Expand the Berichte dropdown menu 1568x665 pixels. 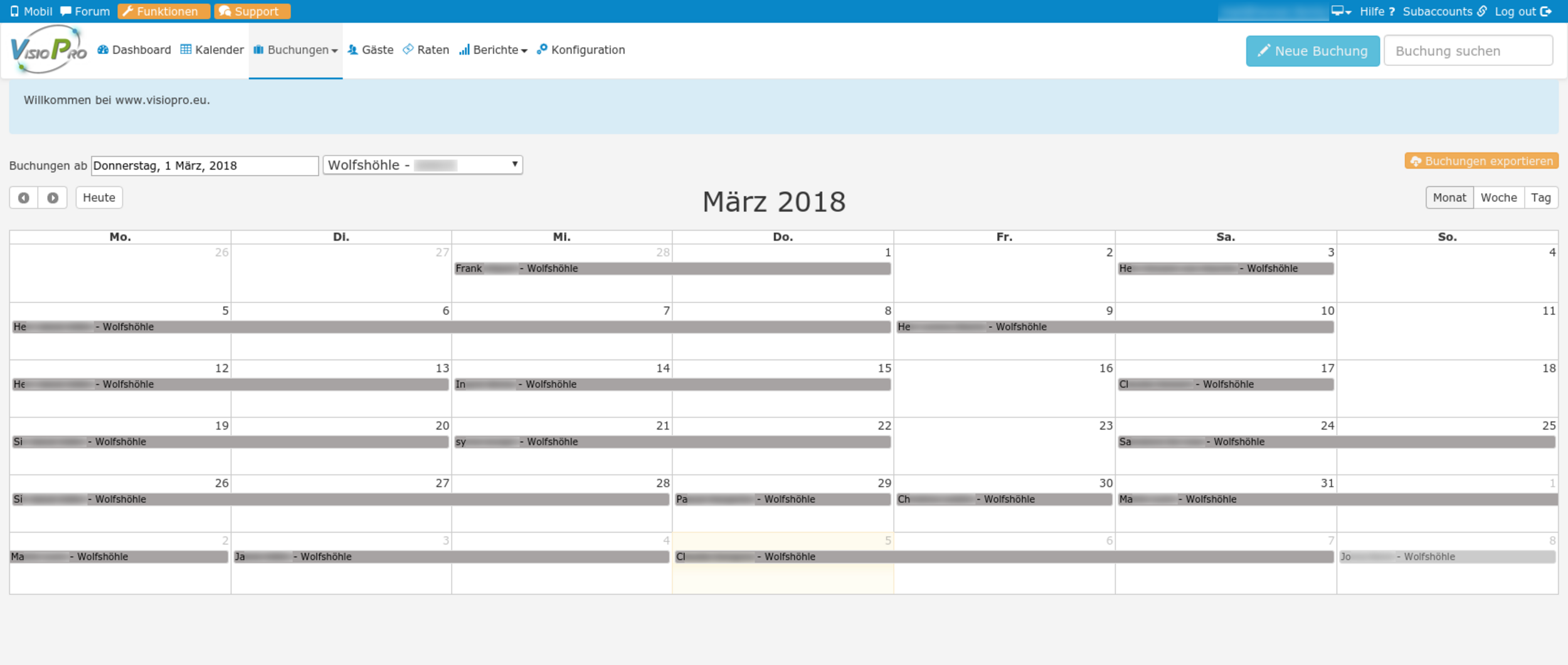(x=494, y=50)
